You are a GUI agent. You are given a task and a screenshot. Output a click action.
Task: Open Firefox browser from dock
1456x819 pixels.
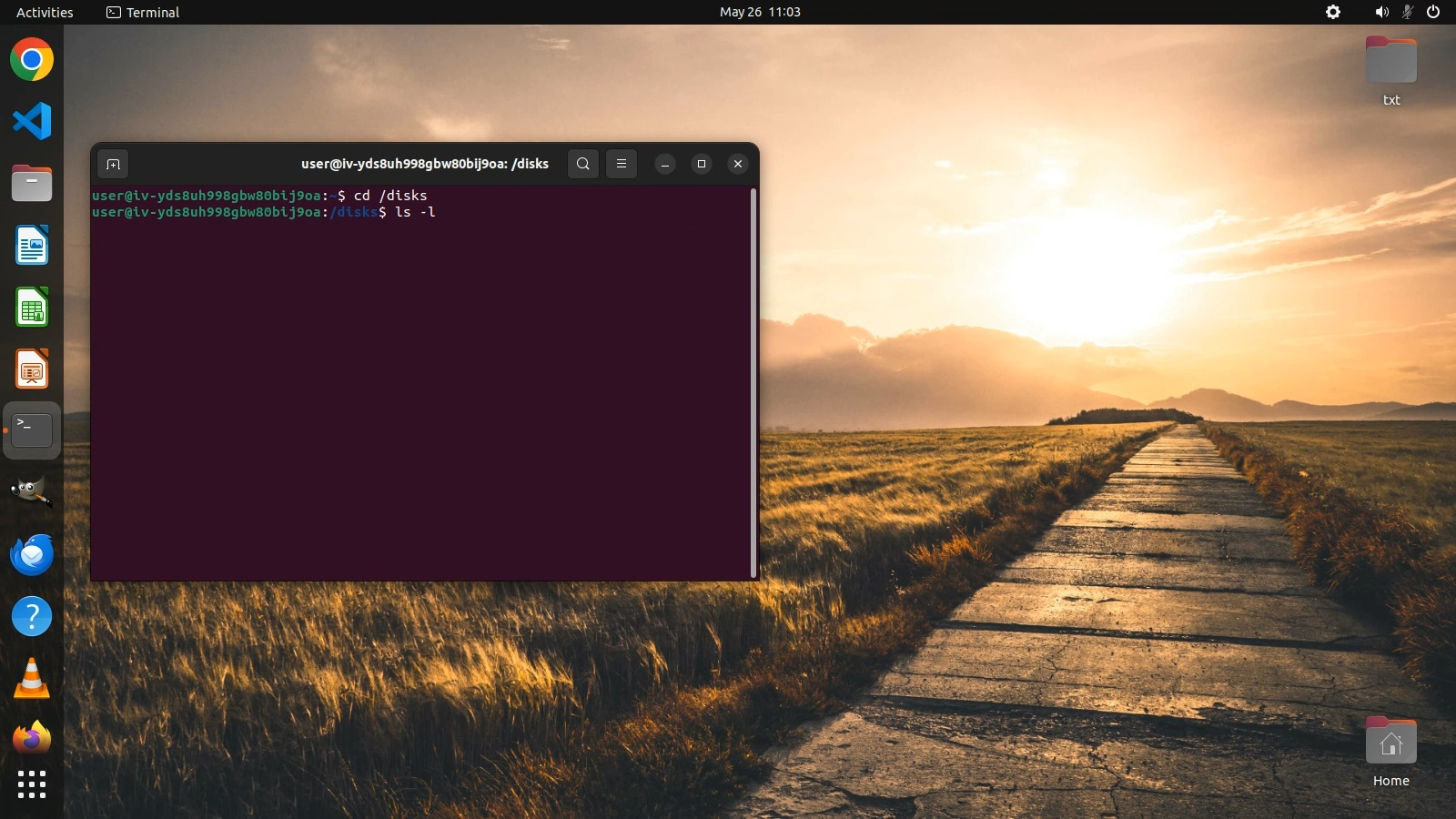(x=32, y=738)
